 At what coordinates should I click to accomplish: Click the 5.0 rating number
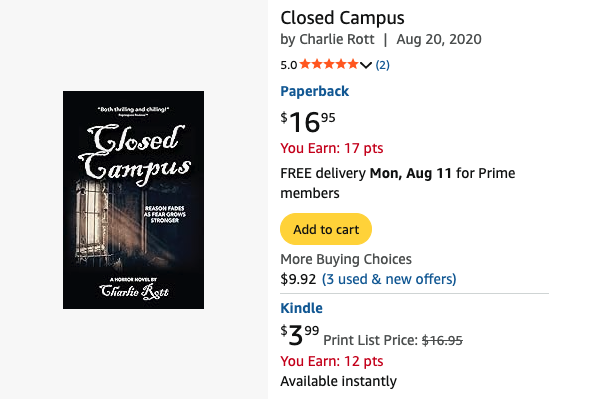click(x=288, y=65)
